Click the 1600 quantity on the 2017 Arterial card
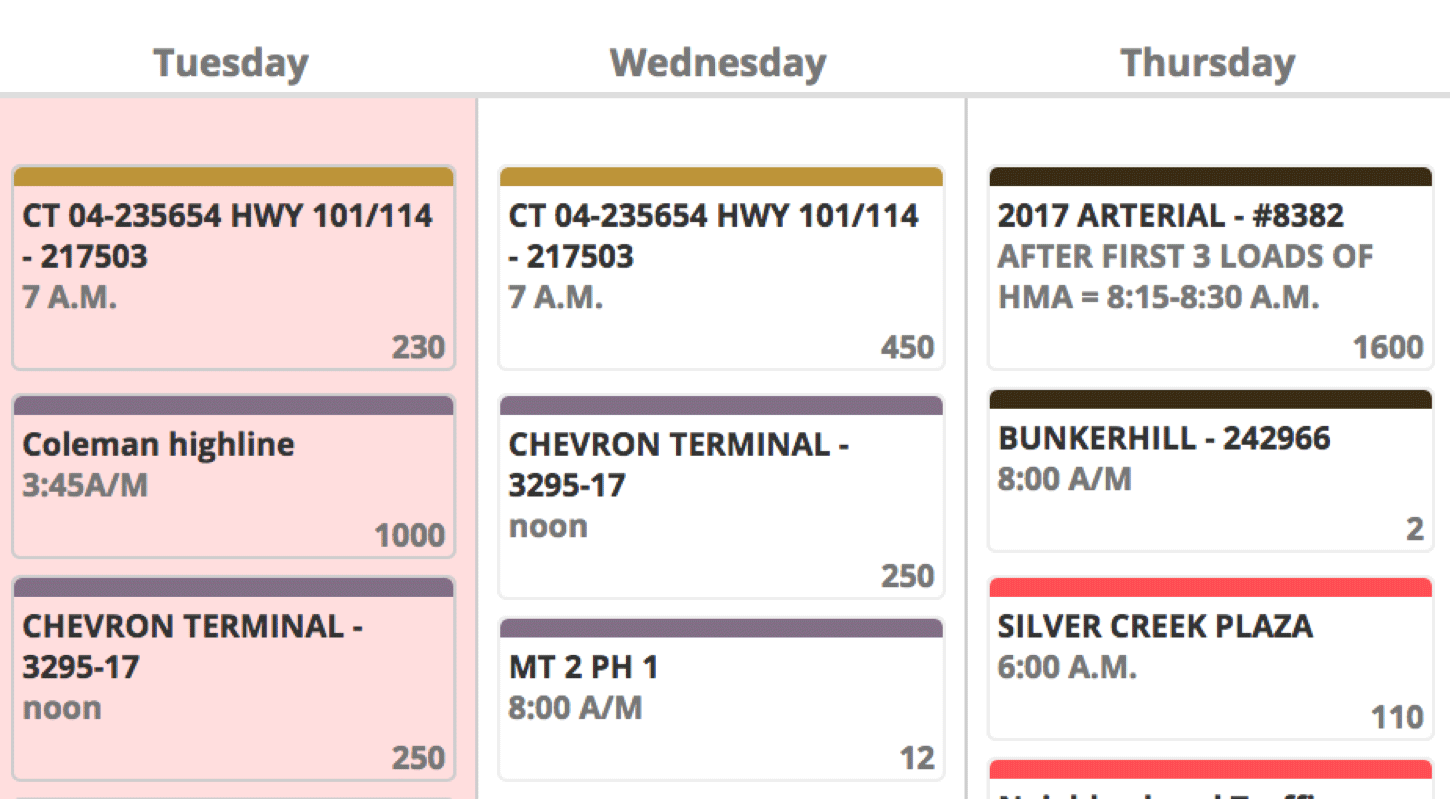This screenshot has width=1450, height=799. click(x=1388, y=348)
